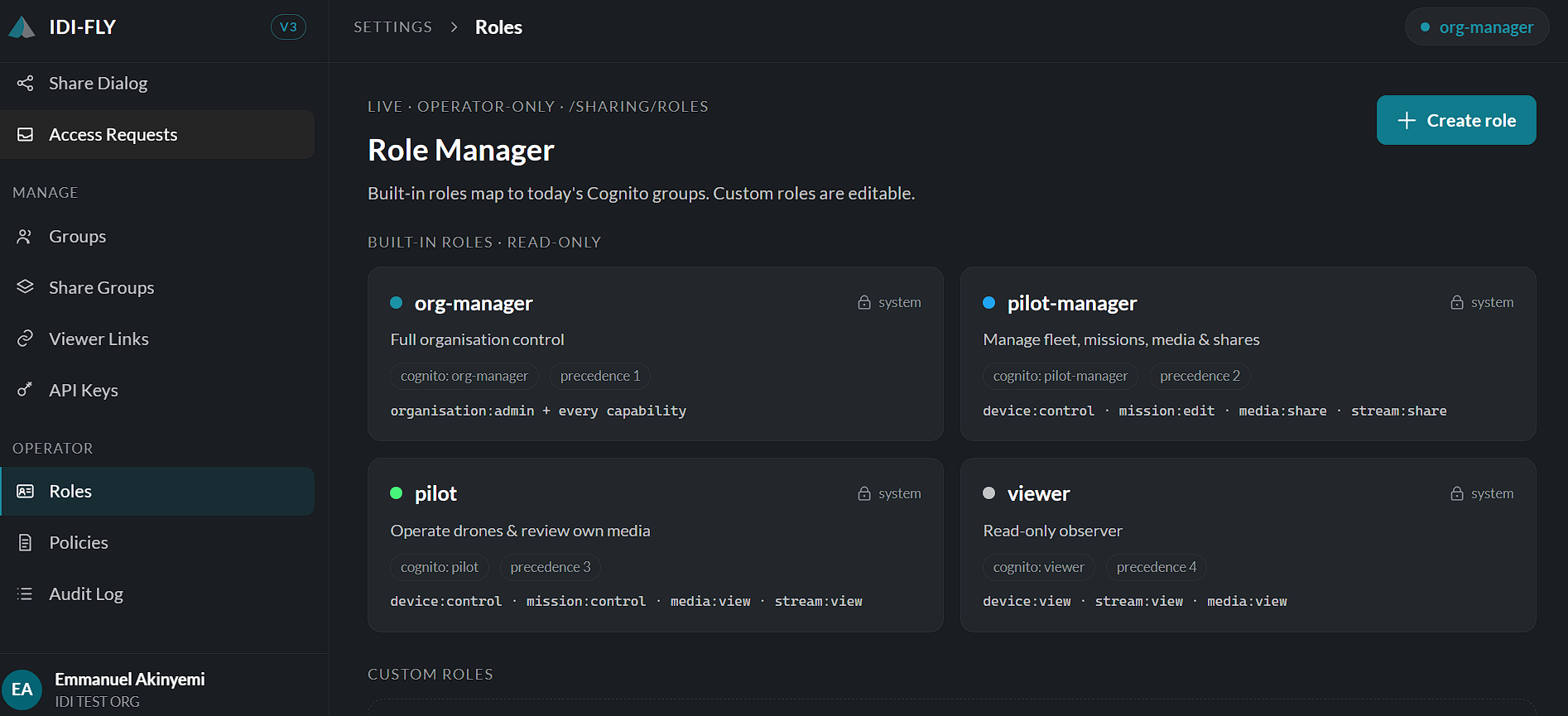Image resolution: width=1568 pixels, height=716 pixels.
Task: Click the Role Manager heading
Action: (461, 151)
